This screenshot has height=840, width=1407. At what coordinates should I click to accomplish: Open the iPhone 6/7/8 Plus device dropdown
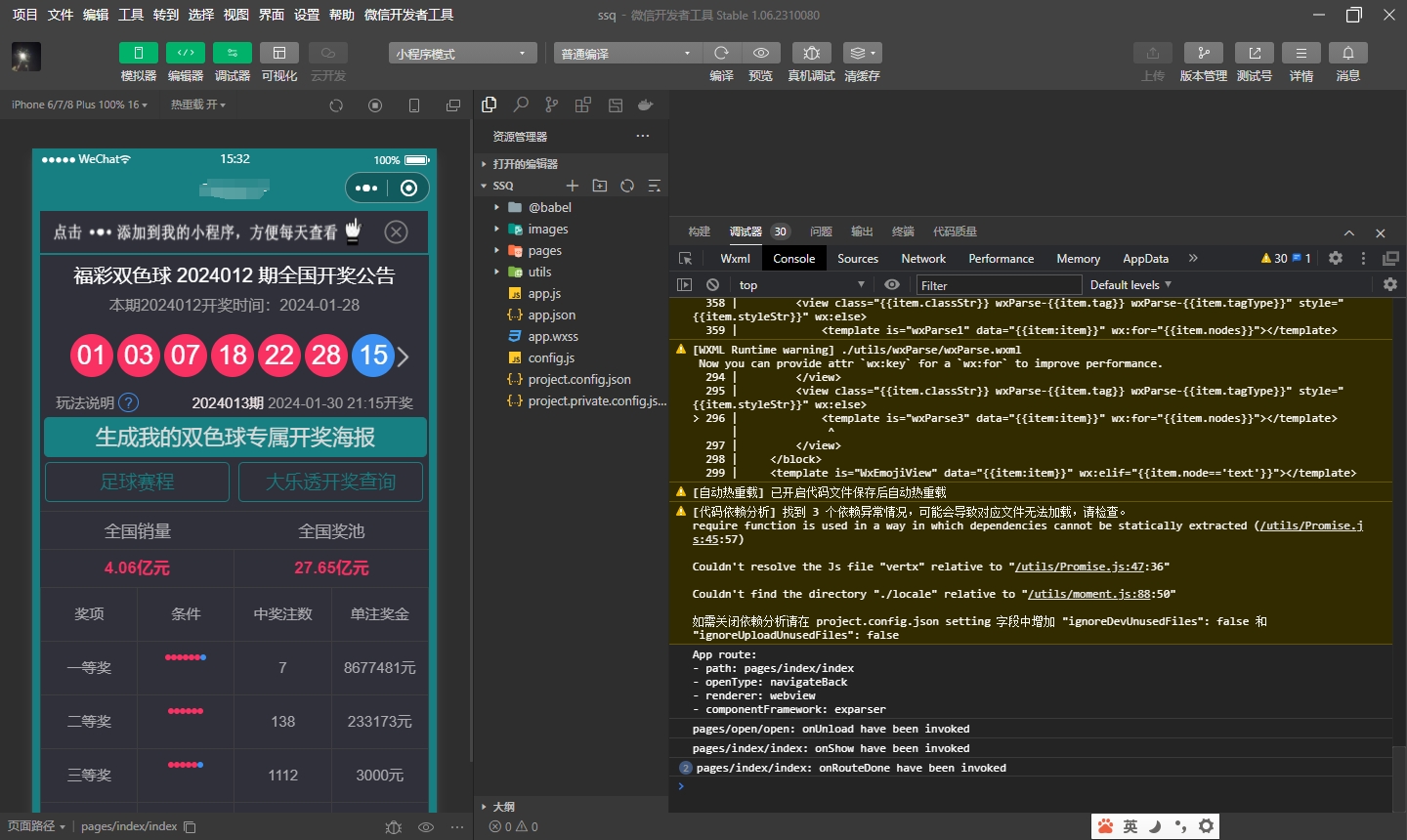79,105
